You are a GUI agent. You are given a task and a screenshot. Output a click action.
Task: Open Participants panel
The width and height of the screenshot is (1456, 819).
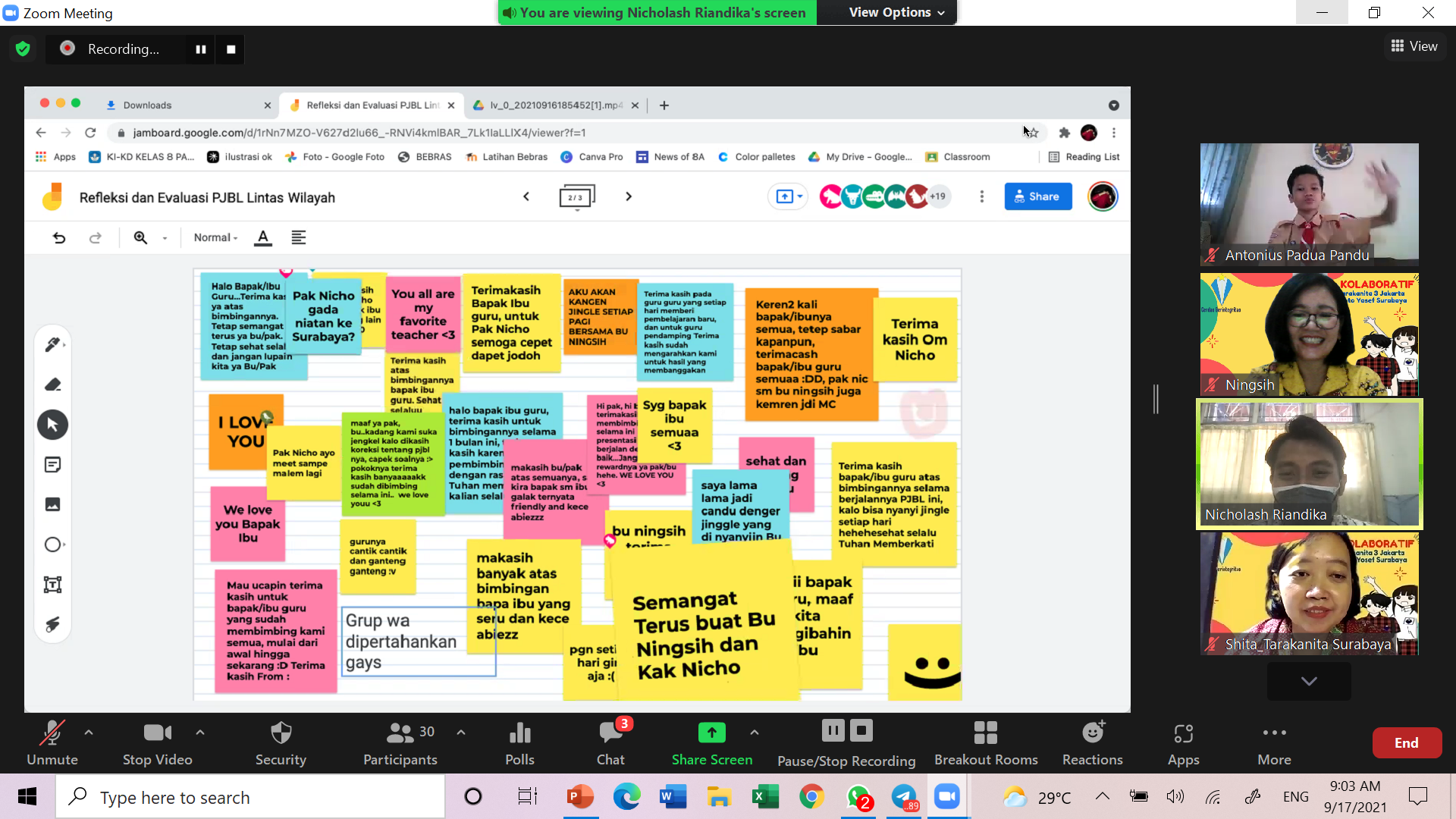click(x=400, y=743)
